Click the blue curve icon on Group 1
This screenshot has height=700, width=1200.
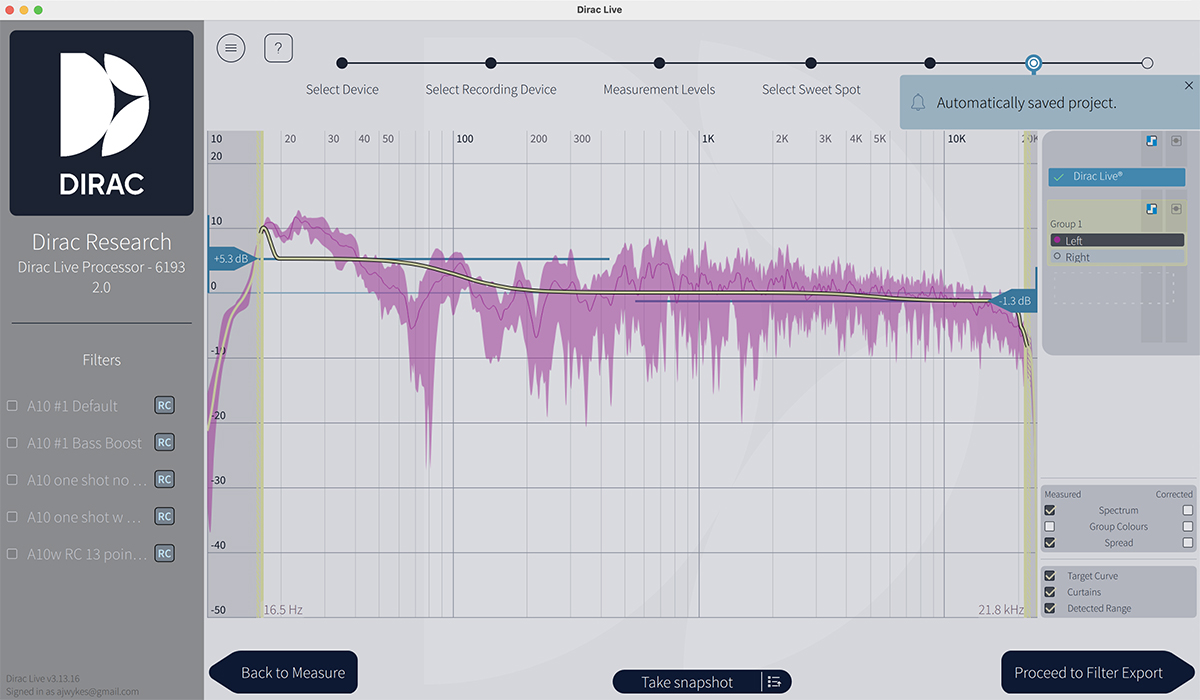[x=1151, y=209]
